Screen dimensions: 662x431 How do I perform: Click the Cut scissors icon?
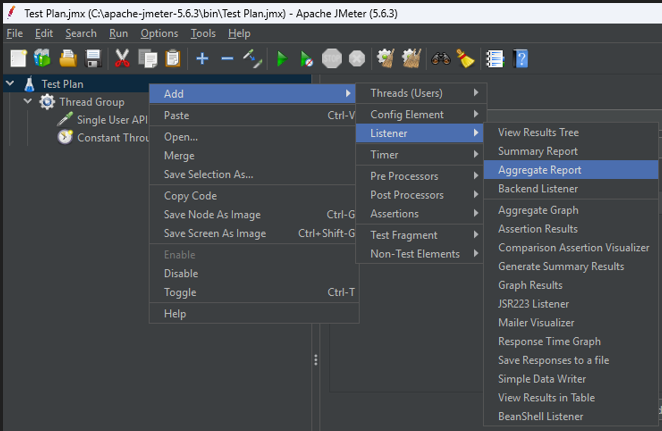point(122,58)
